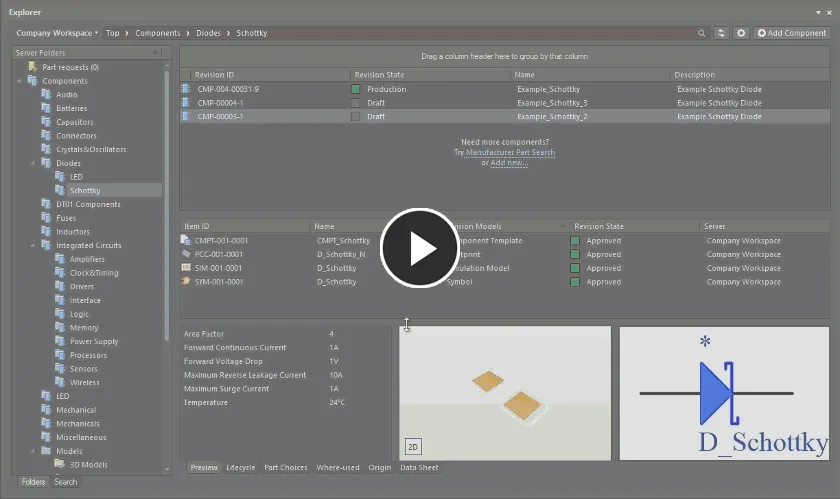Select the DT01 Components folder icon

tap(46, 204)
